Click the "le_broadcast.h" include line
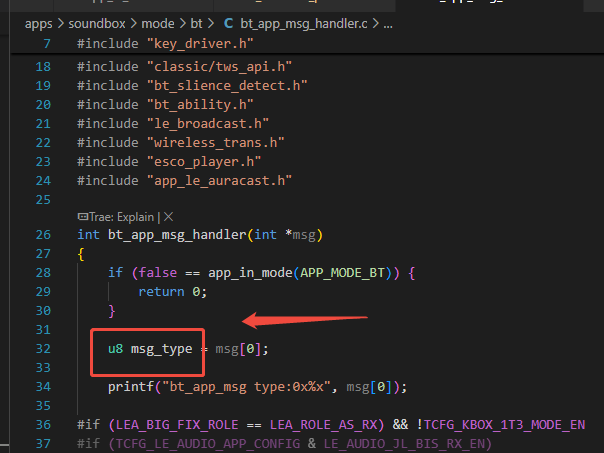The image size is (604, 453). pos(173,124)
